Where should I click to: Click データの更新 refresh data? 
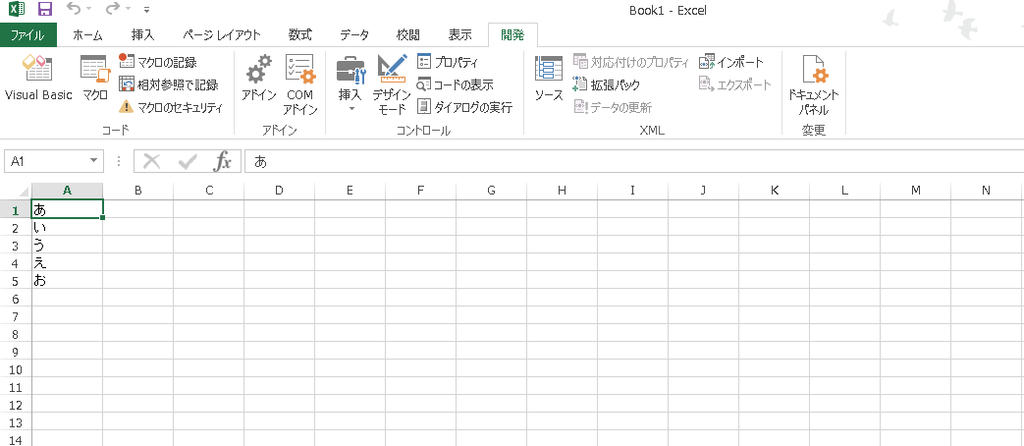click(x=613, y=107)
